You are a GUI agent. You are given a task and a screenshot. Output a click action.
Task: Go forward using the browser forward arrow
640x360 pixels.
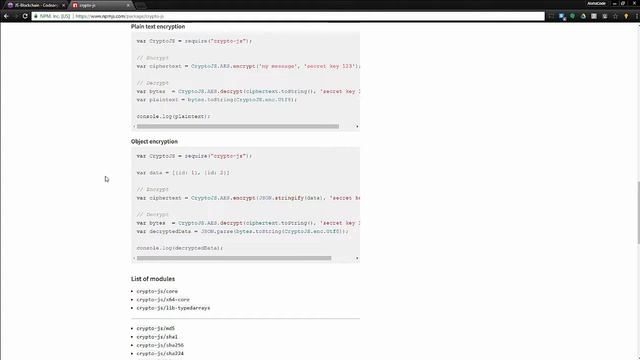[x=16, y=16]
